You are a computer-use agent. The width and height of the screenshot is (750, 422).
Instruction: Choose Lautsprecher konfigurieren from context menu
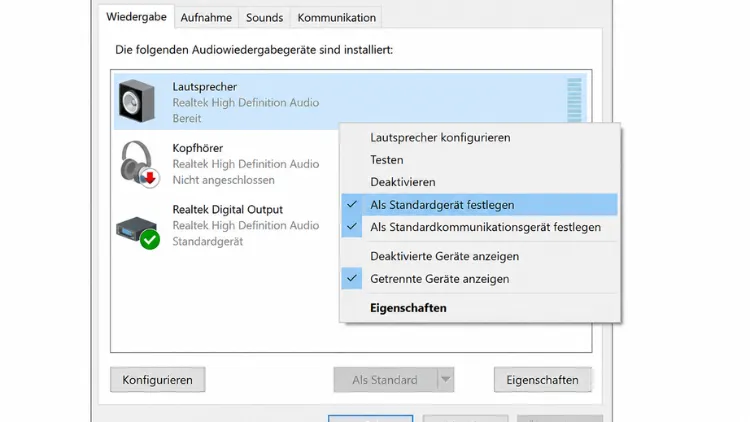click(x=480, y=137)
